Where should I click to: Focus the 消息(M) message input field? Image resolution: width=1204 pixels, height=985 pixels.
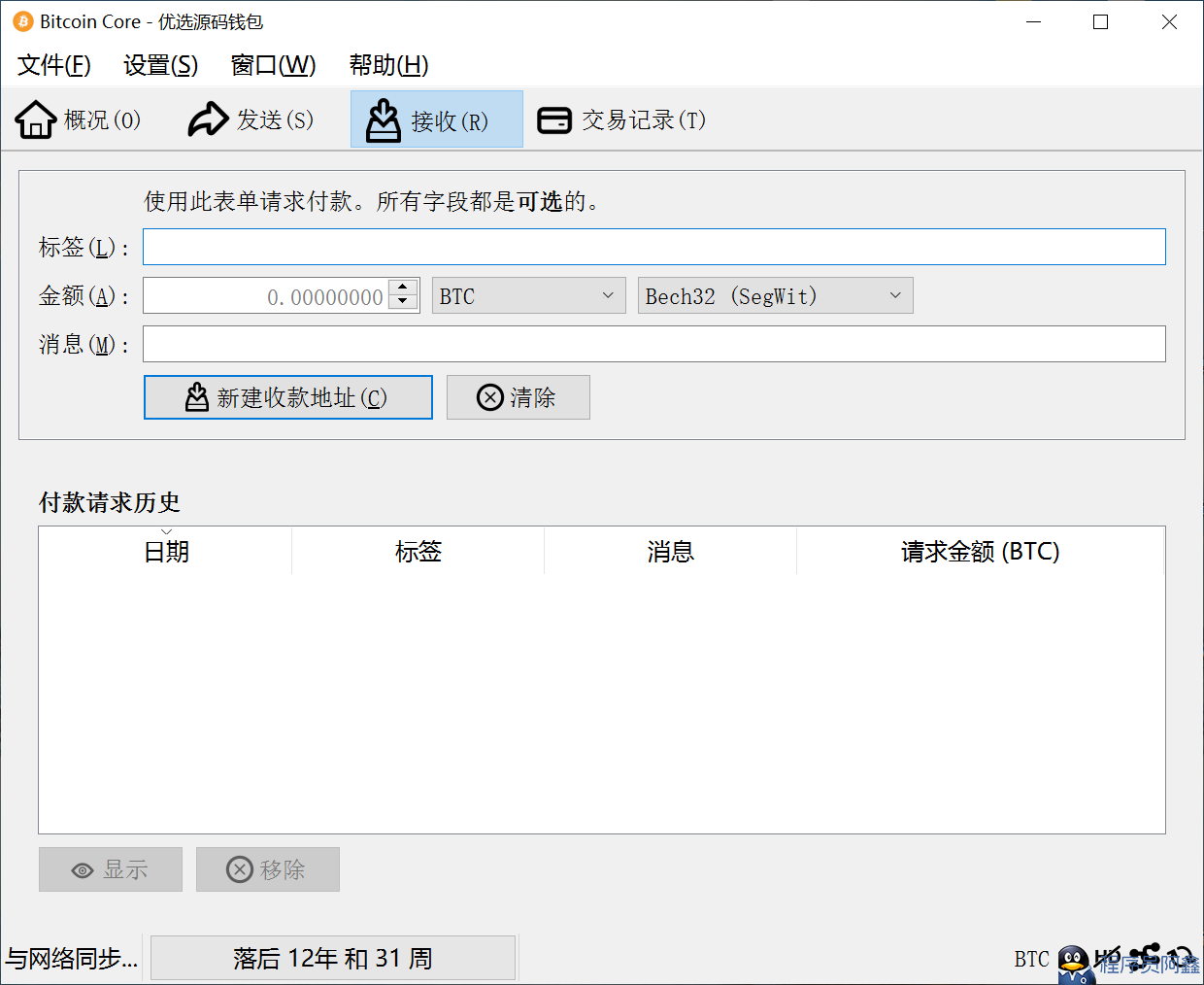654,344
